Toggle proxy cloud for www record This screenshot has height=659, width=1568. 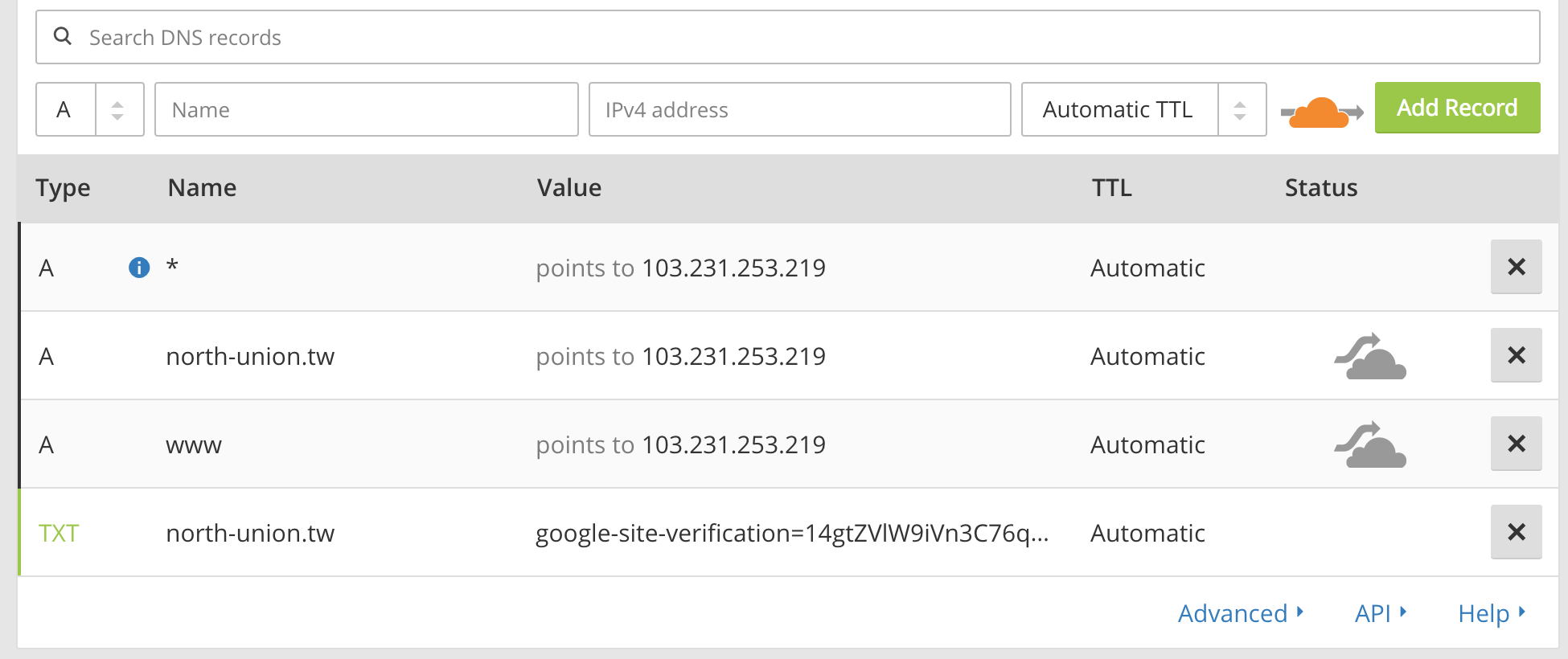point(1370,444)
